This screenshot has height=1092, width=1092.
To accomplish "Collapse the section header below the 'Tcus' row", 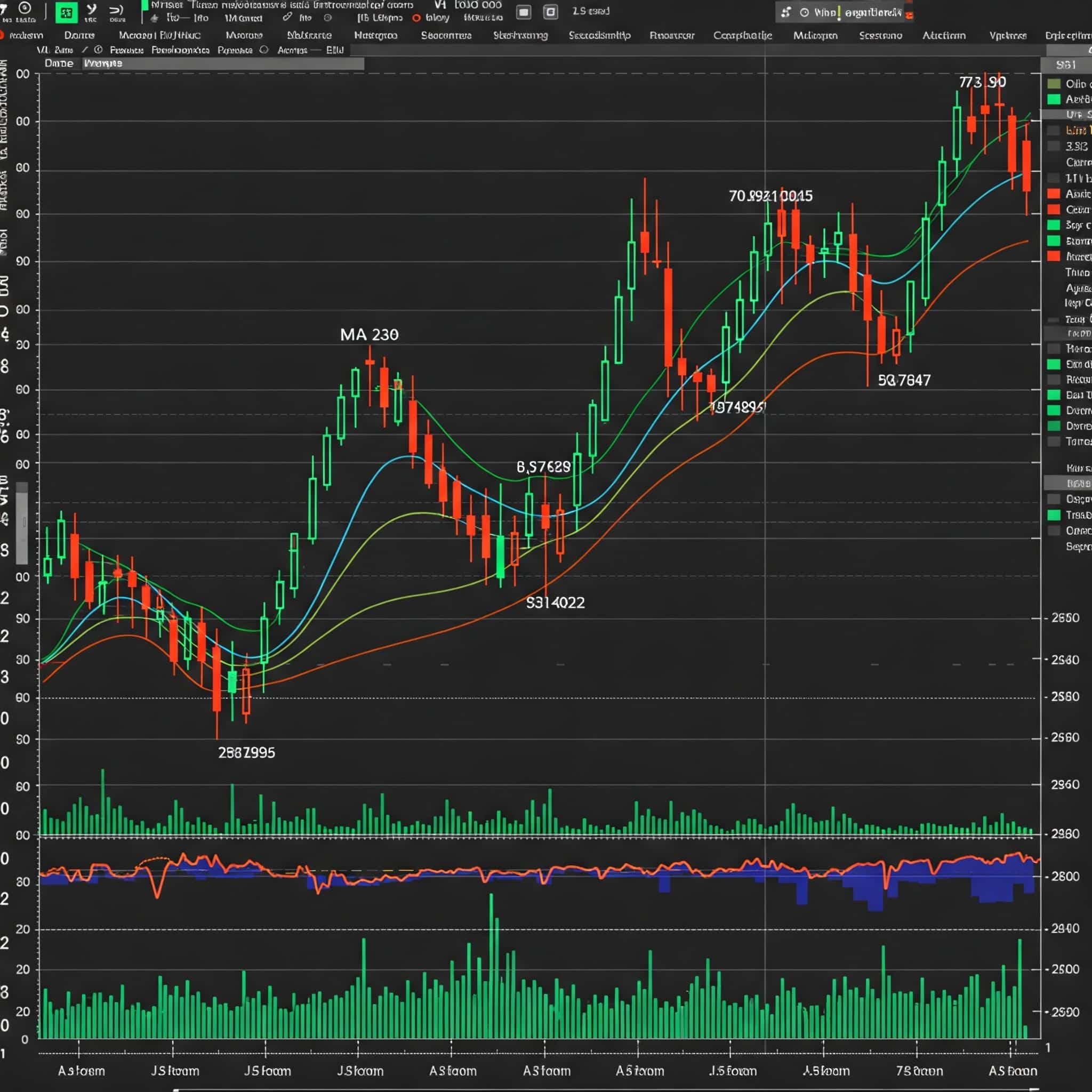I will [x=1067, y=333].
